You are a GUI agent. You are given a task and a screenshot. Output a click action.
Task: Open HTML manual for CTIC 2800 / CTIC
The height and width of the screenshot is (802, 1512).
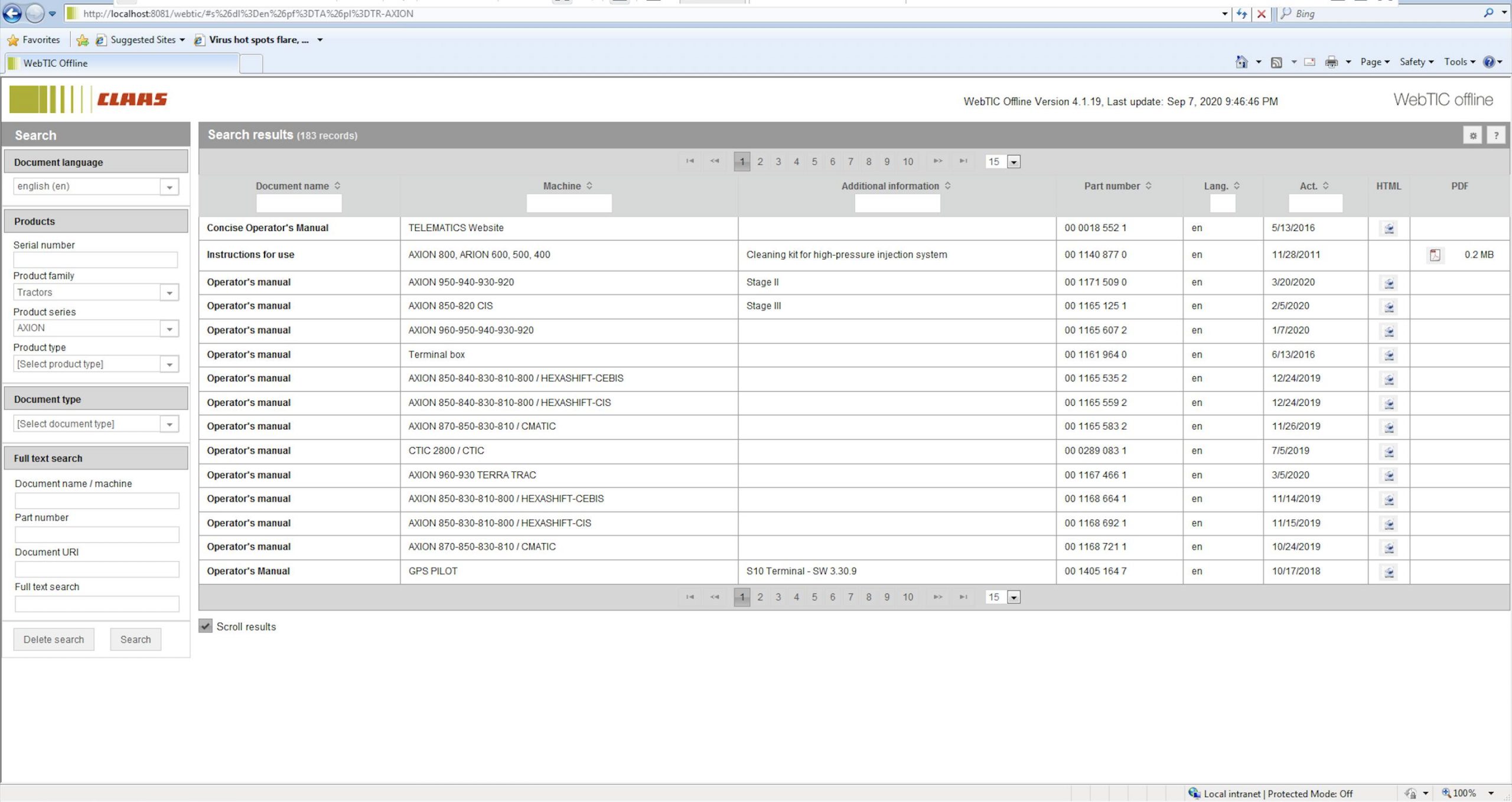(1389, 451)
